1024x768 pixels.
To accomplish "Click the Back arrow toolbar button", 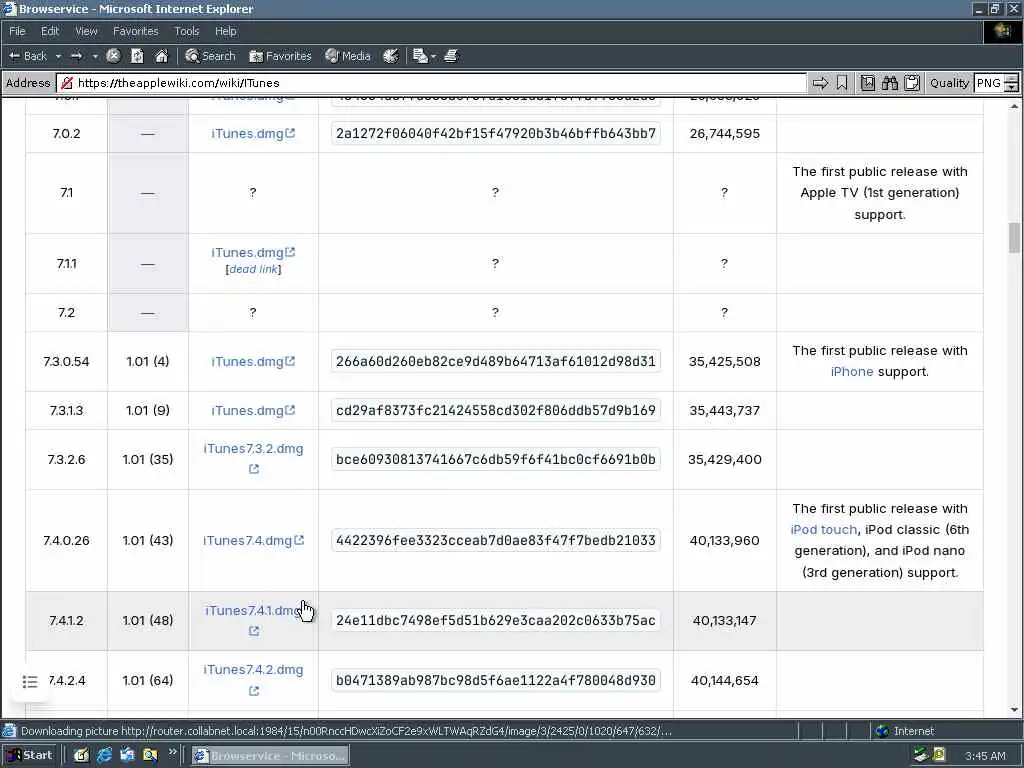I will [27, 56].
